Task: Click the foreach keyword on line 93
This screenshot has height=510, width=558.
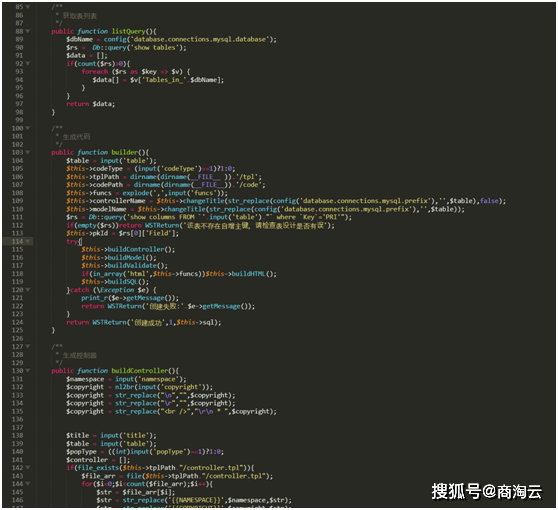Action: tap(95, 72)
